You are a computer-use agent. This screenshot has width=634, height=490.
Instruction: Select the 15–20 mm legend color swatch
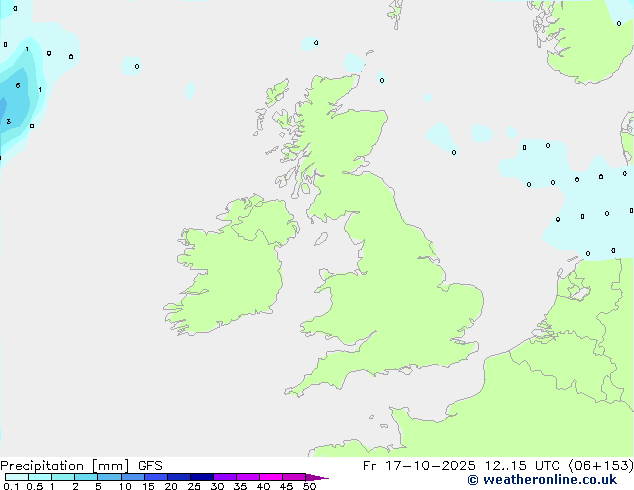[x=156, y=477]
